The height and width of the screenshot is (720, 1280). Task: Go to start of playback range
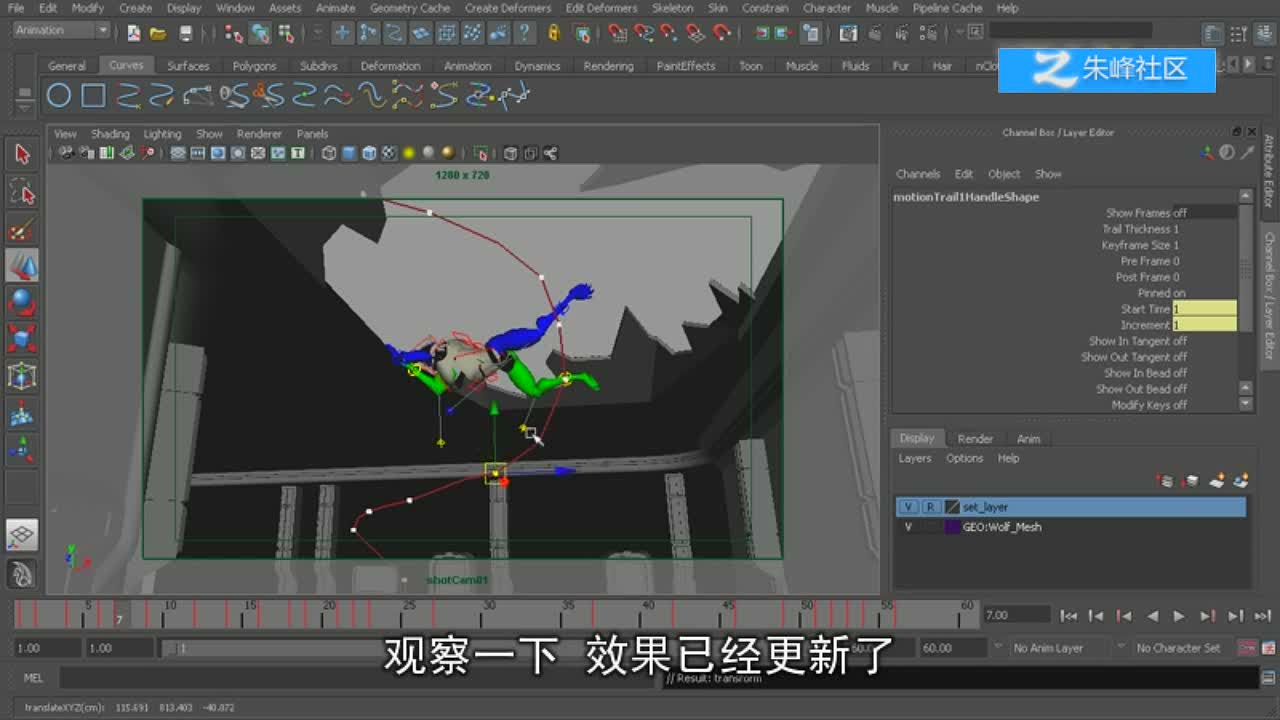coord(1069,616)
